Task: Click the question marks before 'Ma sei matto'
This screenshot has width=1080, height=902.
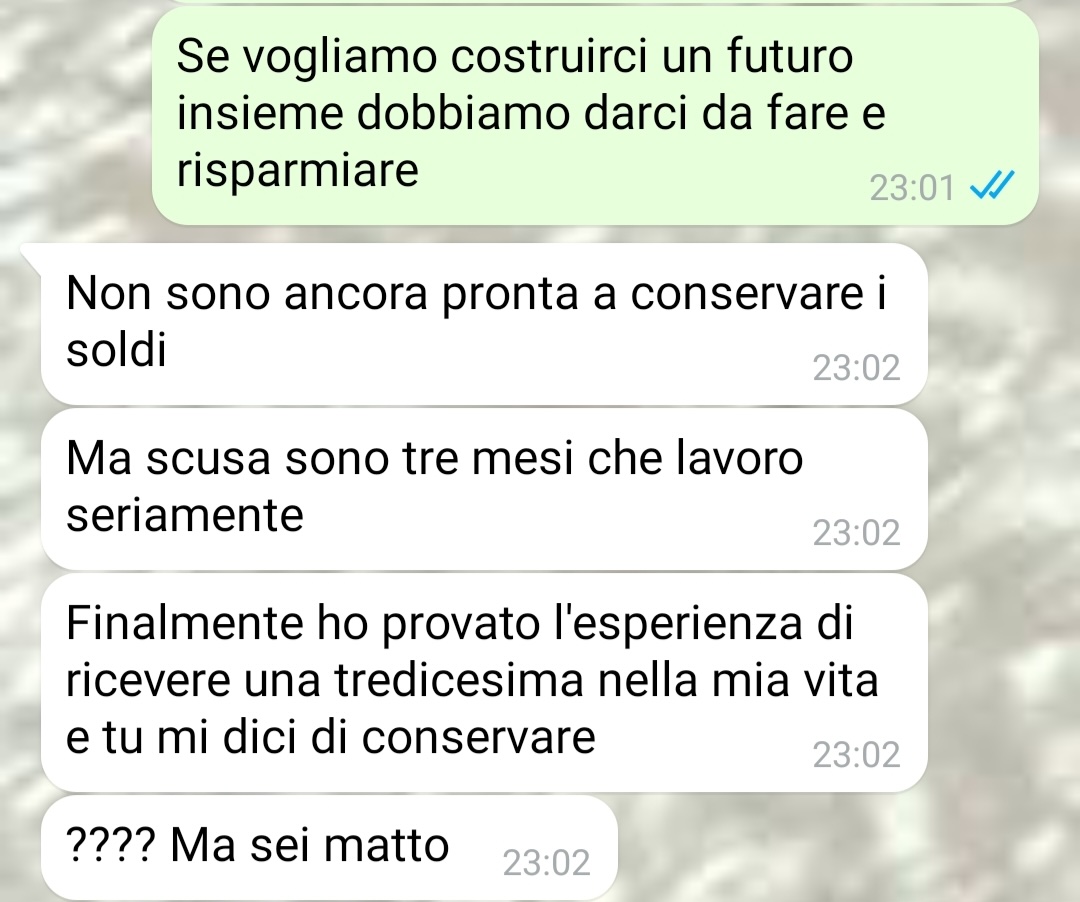Action: pos(111,845)
